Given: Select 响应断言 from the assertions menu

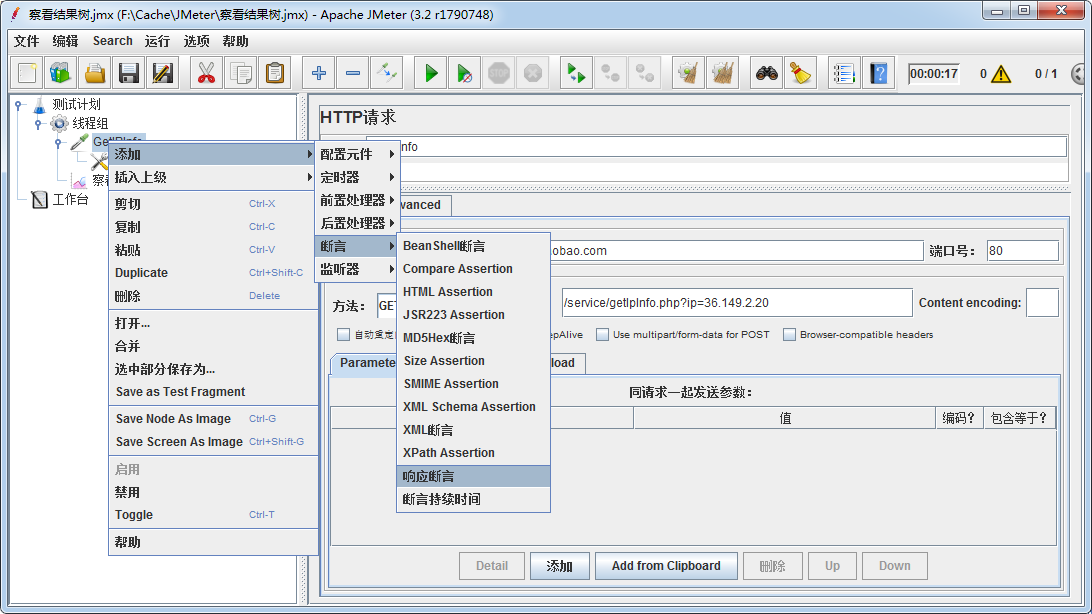Looking at the screenshot, I should 474,476.
